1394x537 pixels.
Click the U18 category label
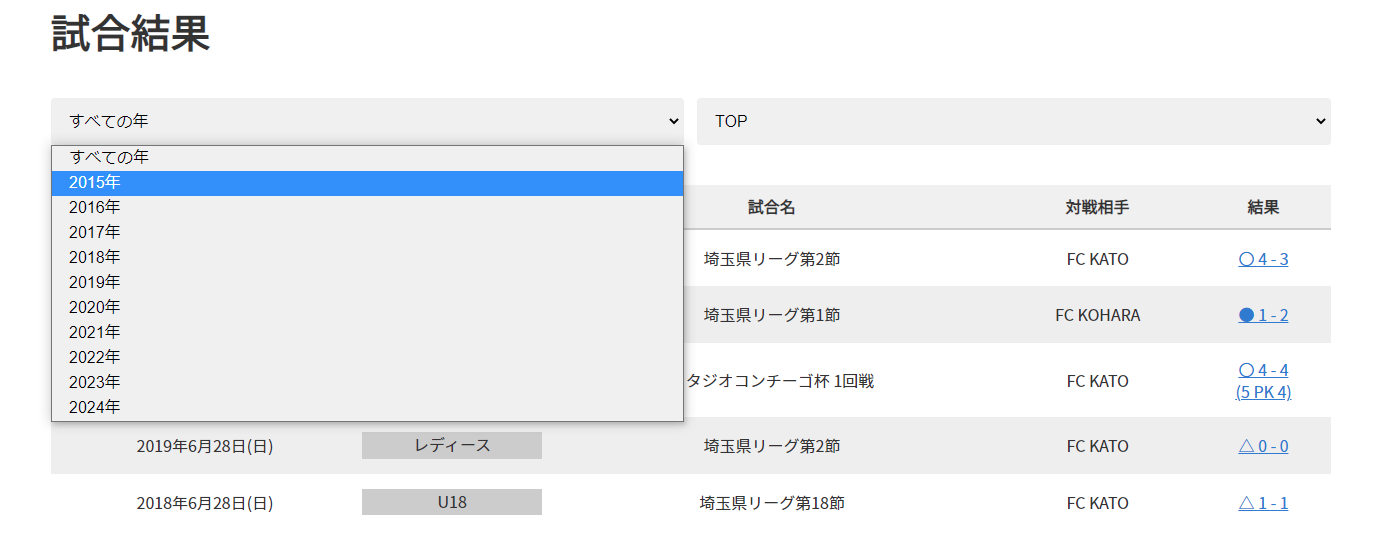(x=452, y=503)
